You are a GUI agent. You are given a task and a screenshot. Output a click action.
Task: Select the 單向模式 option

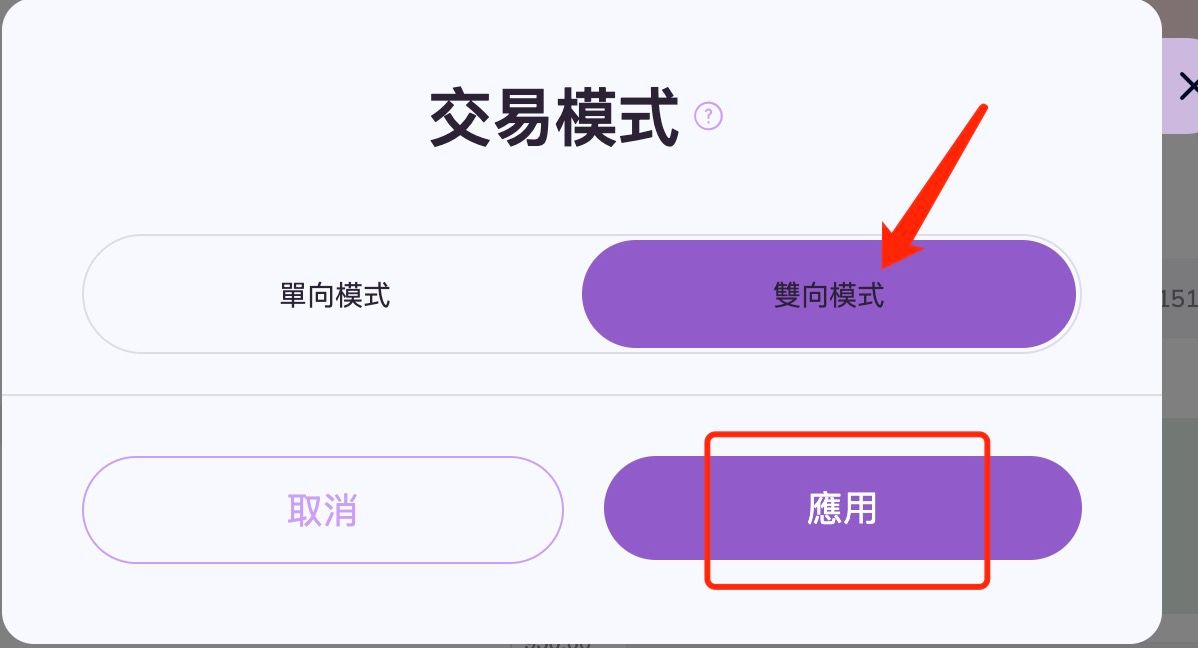tap(335, 294)
